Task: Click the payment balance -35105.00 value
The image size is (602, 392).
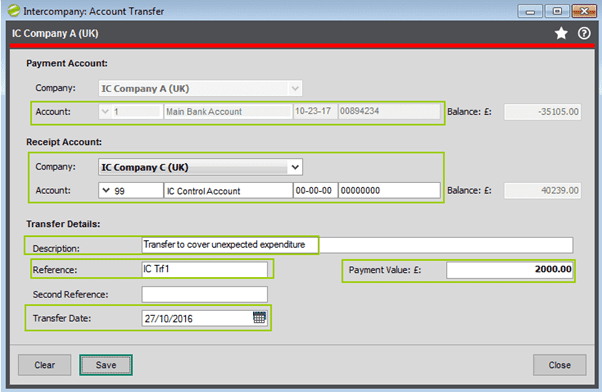Action: coord(542,112)
